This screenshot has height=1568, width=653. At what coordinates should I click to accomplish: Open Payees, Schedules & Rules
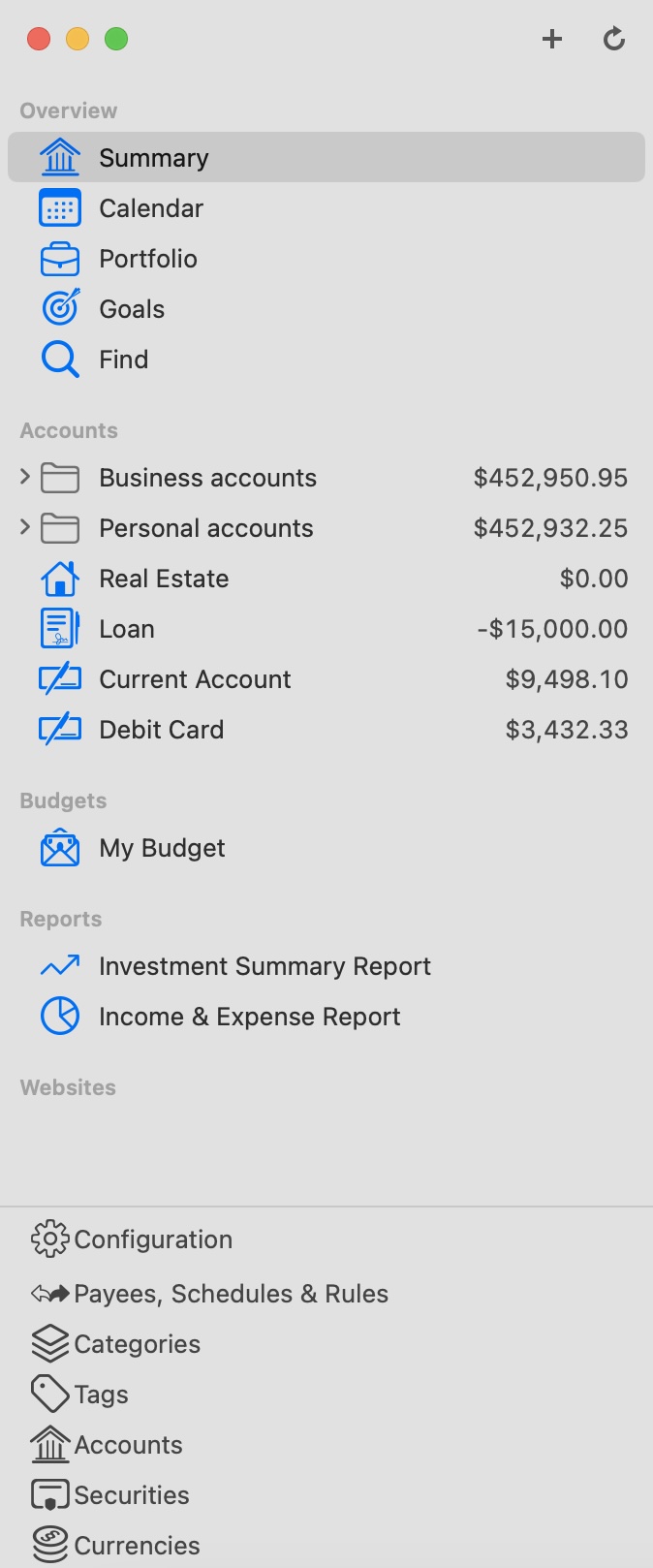[231, 1294]
